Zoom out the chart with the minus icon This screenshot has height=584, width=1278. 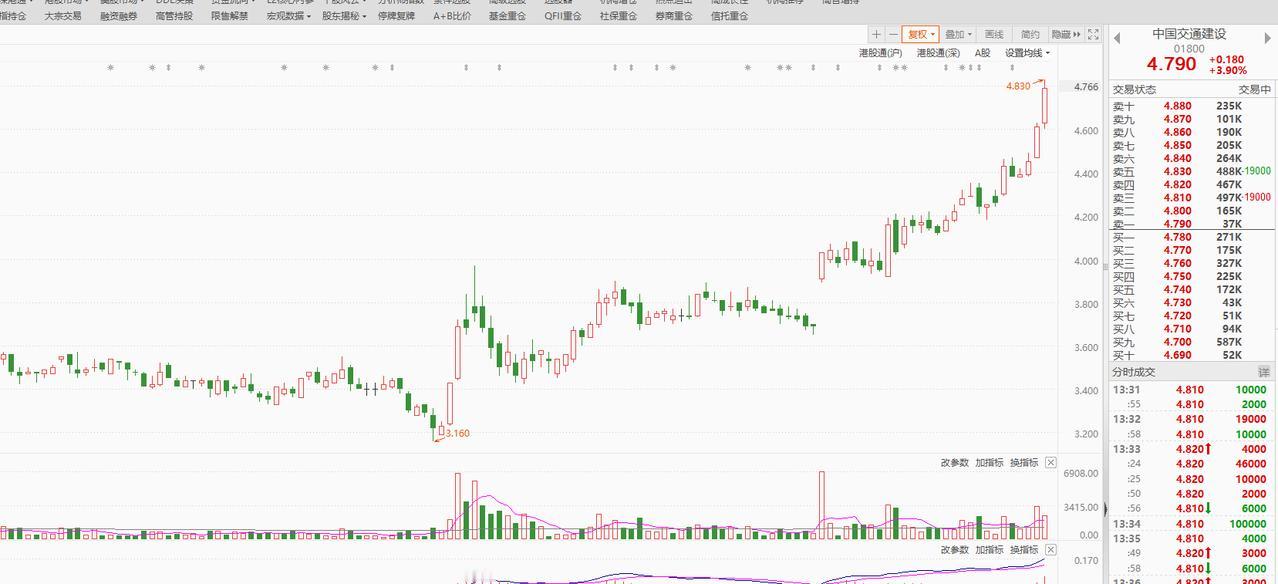click(892, 34)
